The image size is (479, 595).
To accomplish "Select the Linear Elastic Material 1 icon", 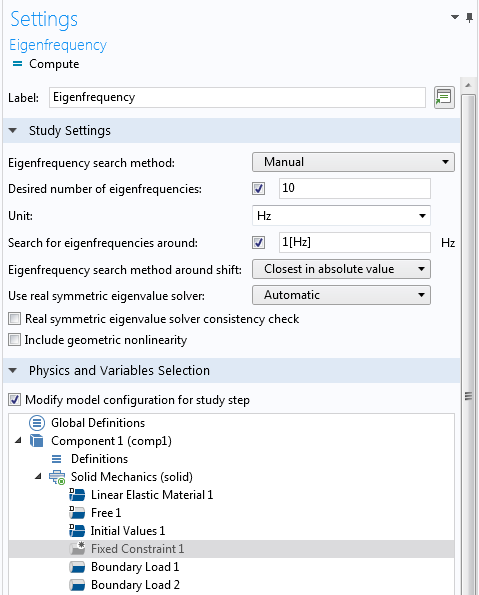I will click(77, 495).
